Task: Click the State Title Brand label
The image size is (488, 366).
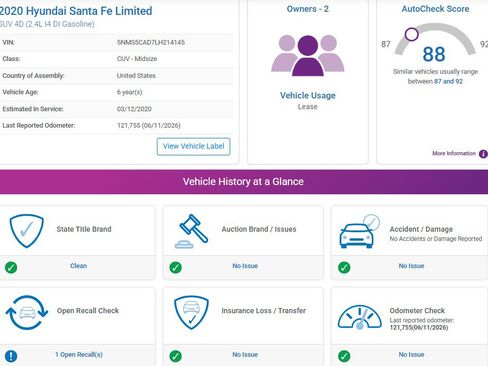Action: click(84, 229)
